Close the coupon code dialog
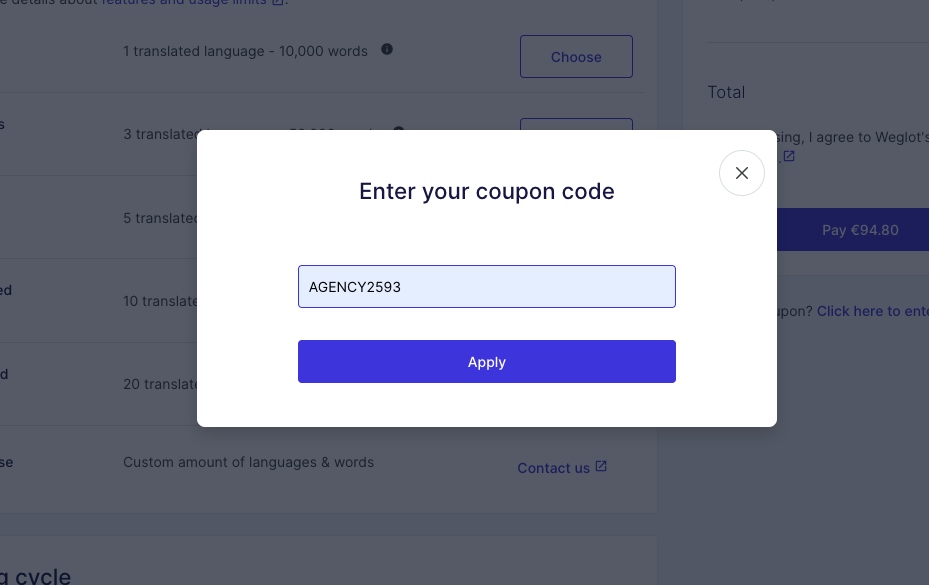The width and height of the screenshot is (929, 585). tap(742, 173)
